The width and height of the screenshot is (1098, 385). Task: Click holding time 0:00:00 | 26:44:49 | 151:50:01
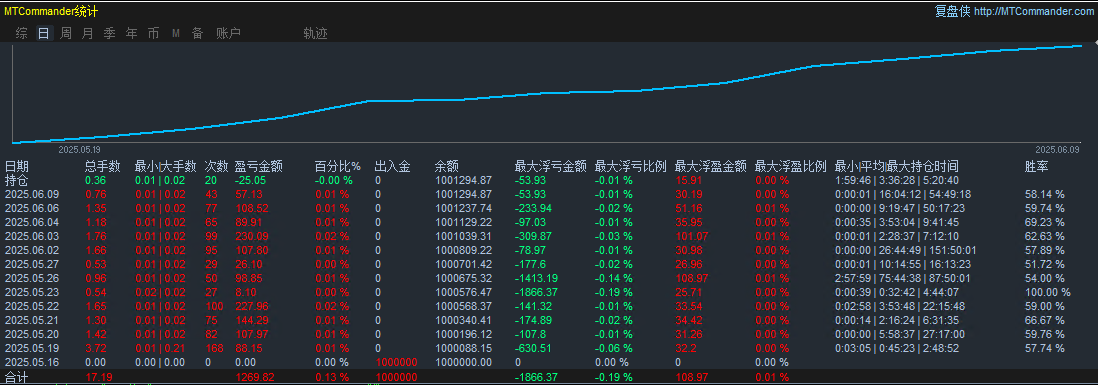906,250
